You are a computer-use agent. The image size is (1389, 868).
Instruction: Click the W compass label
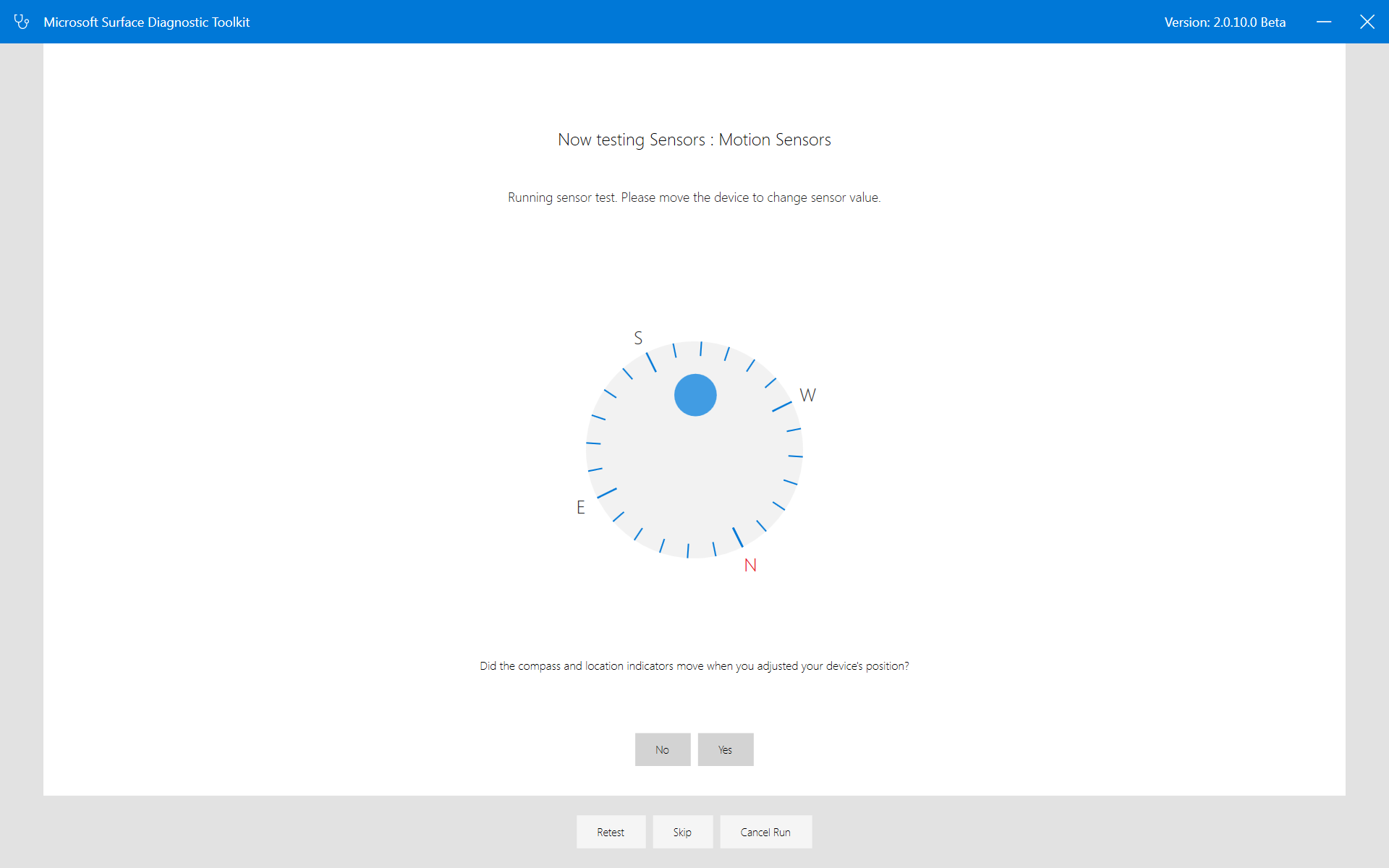[808, 395]
